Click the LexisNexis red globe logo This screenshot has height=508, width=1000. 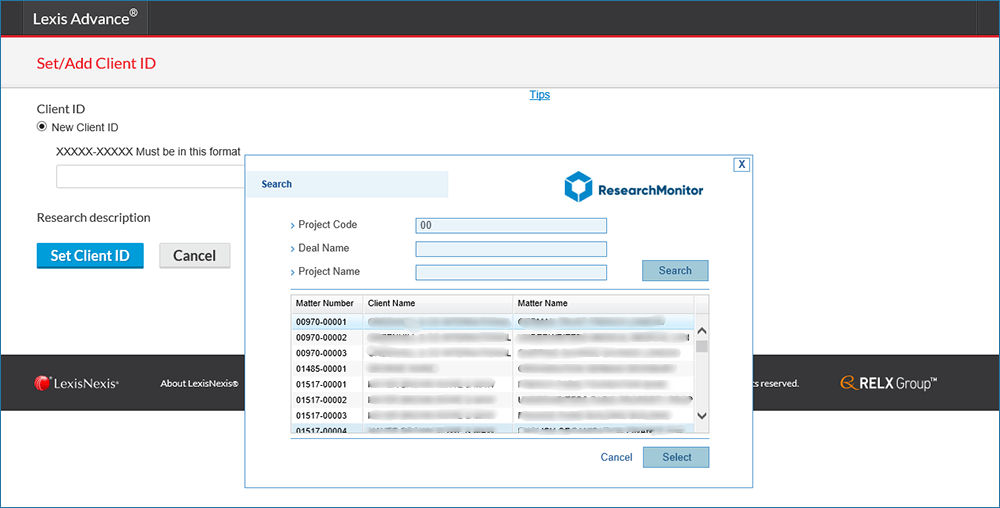click(x=43, y=383)
